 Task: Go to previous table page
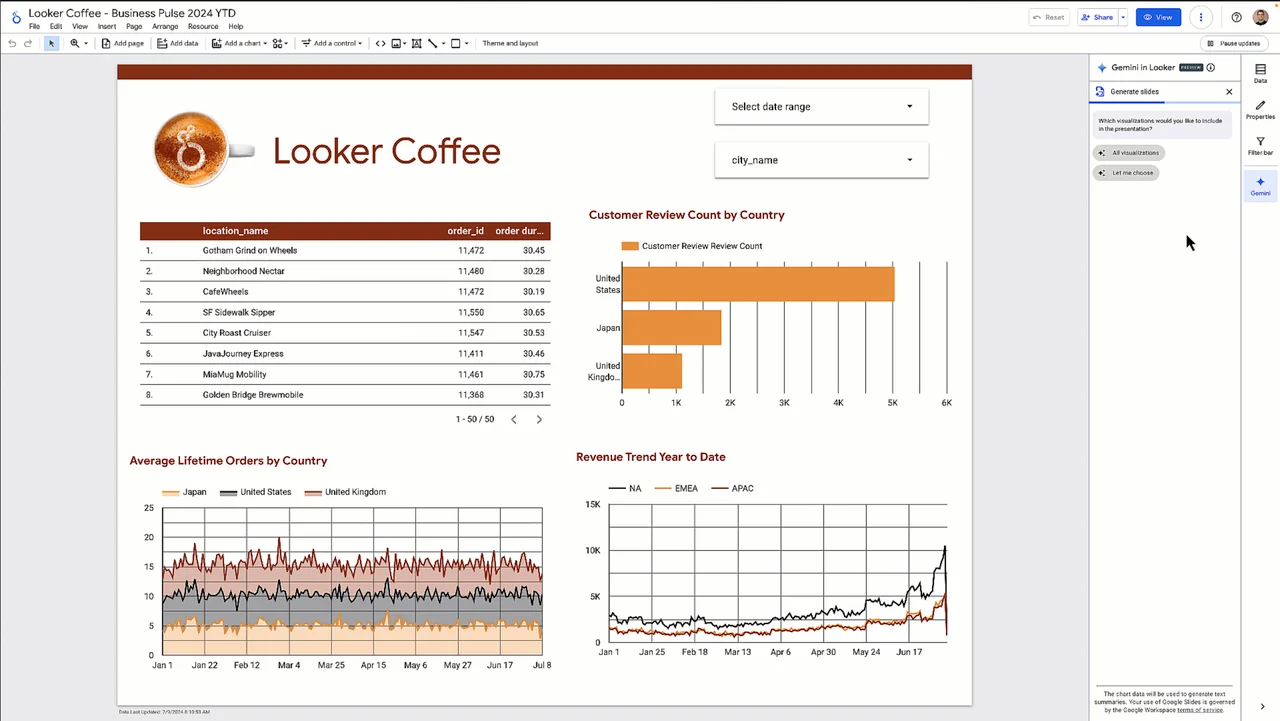(x=514, y=419)
